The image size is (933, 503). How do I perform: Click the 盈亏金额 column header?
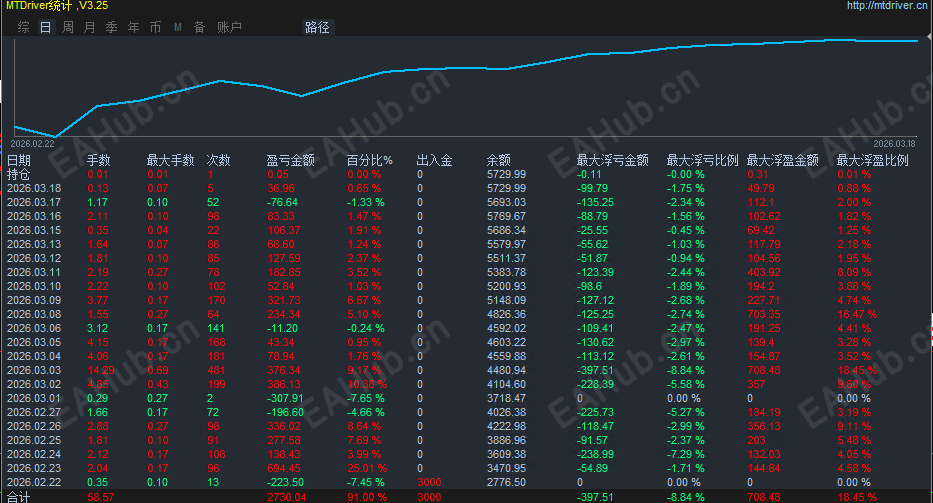click(290, 160)
